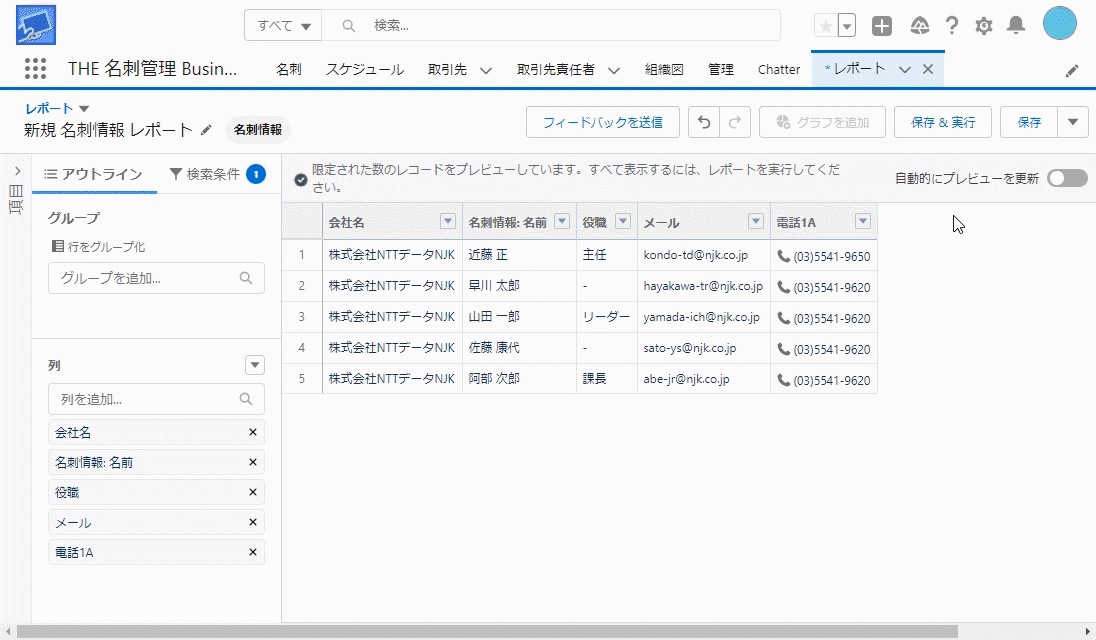
Task: Close the レポート tab
Action: [x=928, y=69]
